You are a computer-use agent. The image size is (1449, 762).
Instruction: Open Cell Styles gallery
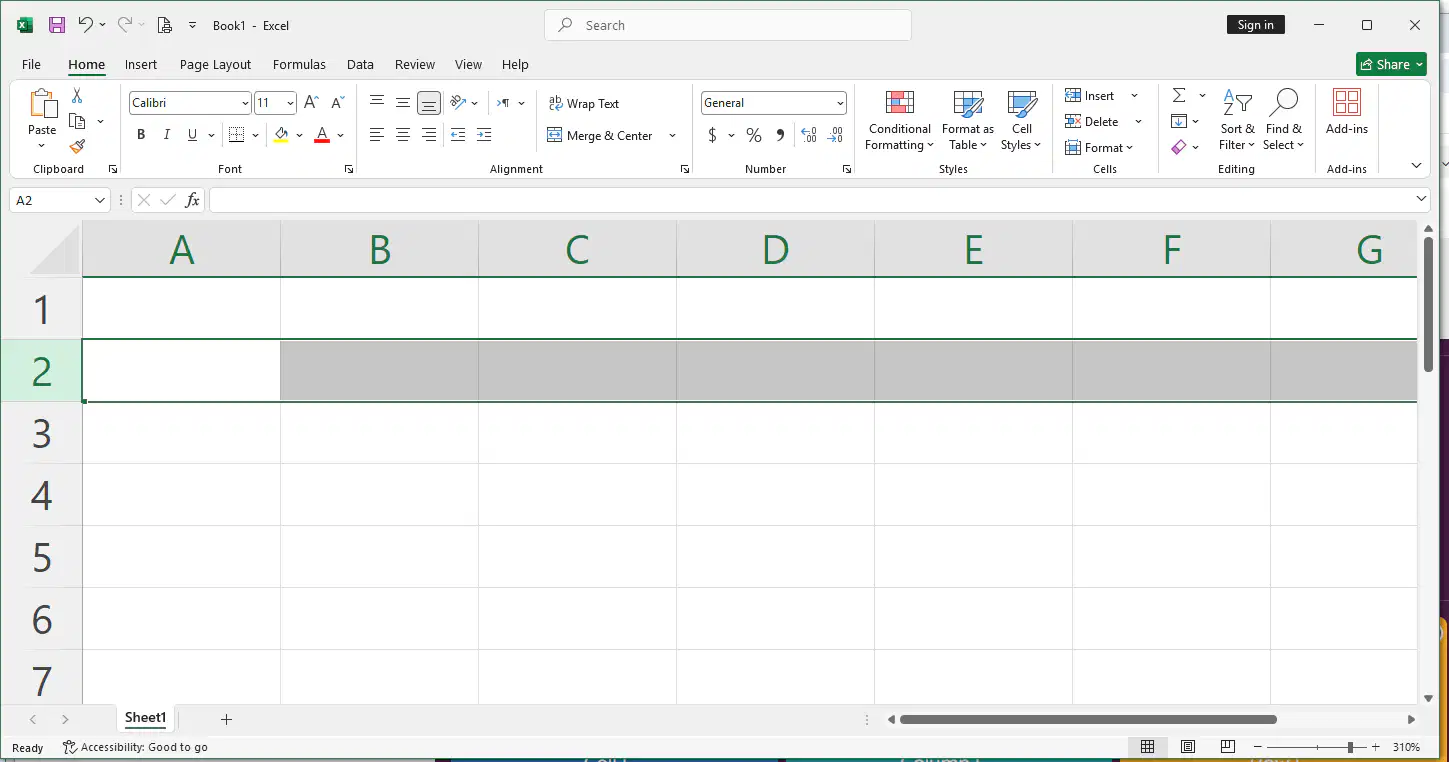click(x=1021, y=120)
